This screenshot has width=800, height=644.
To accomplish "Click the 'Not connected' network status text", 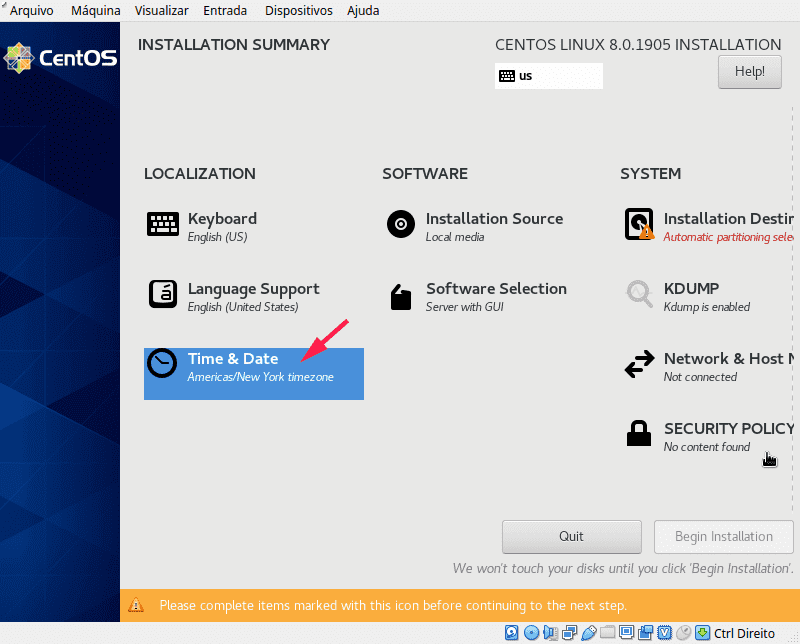I will pyautogui.click(x=700, y=377).
